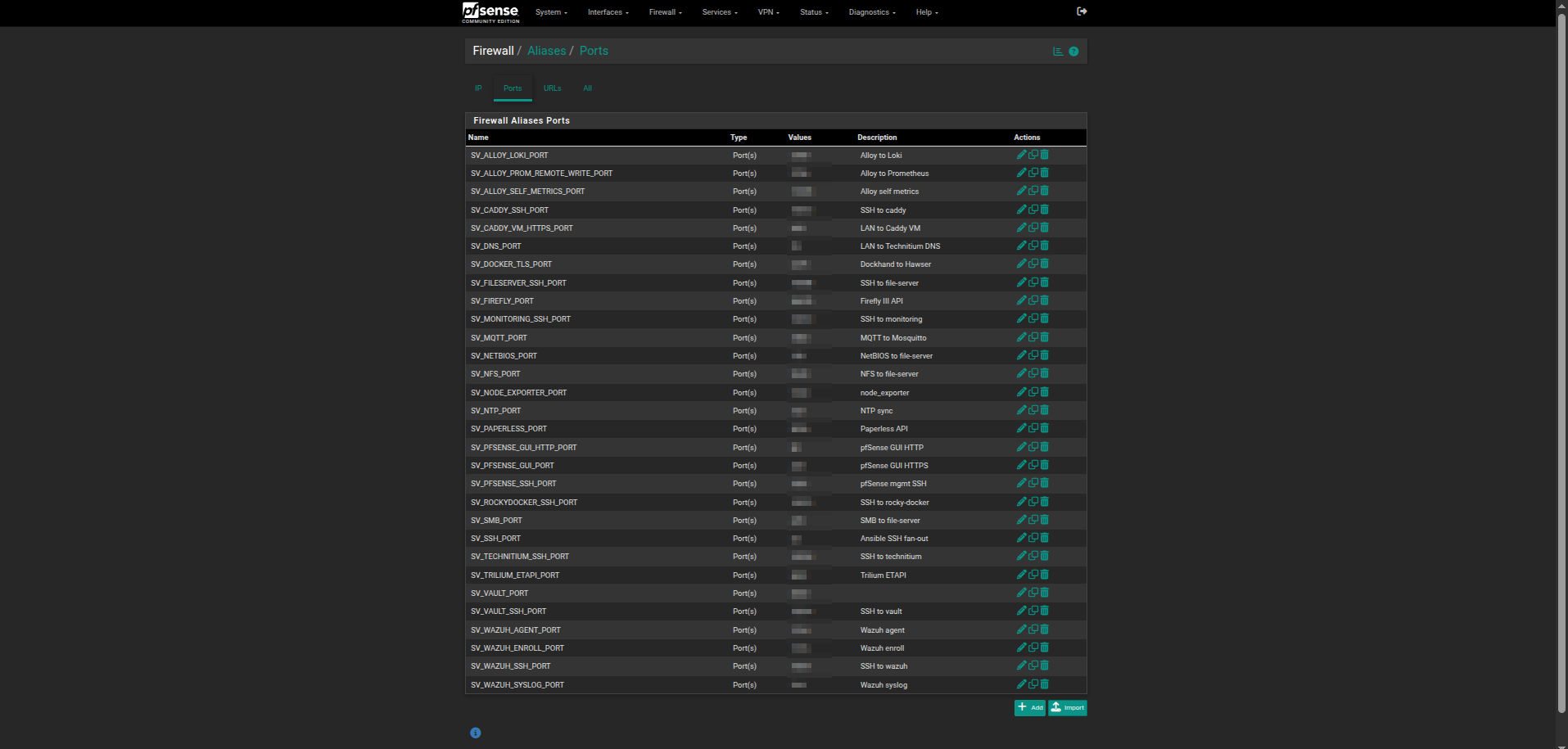Delete the SV_WAZUH_AGENT_PORT alias
Viewport: 1568px width, 749px height.
(x=1045, y=629)
